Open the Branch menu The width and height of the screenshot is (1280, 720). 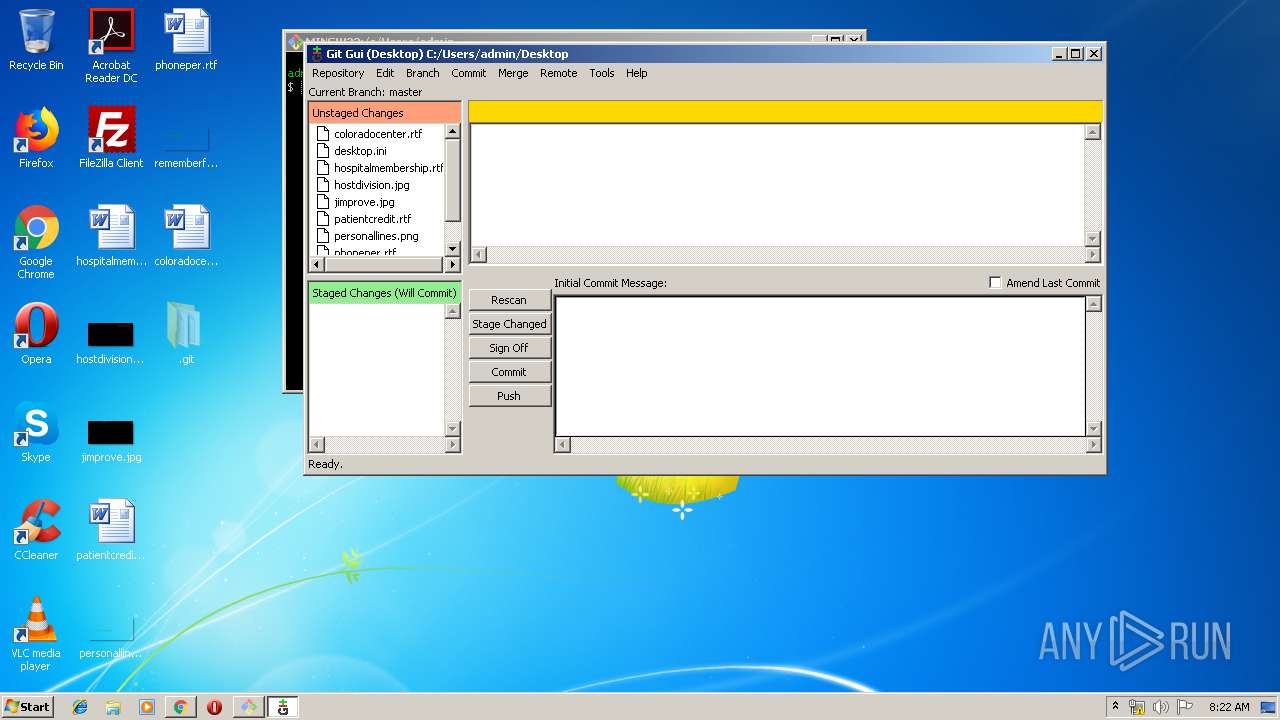tap(422, 73)
